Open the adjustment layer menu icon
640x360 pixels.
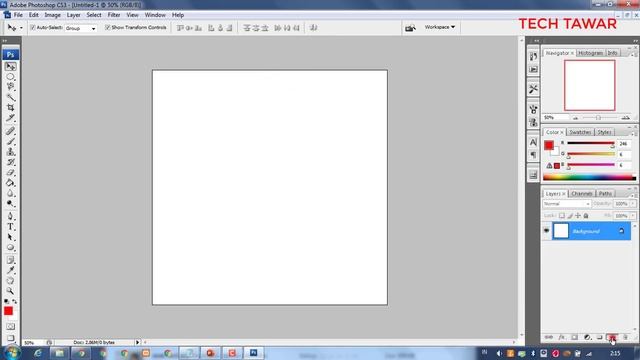coord(587,338)
